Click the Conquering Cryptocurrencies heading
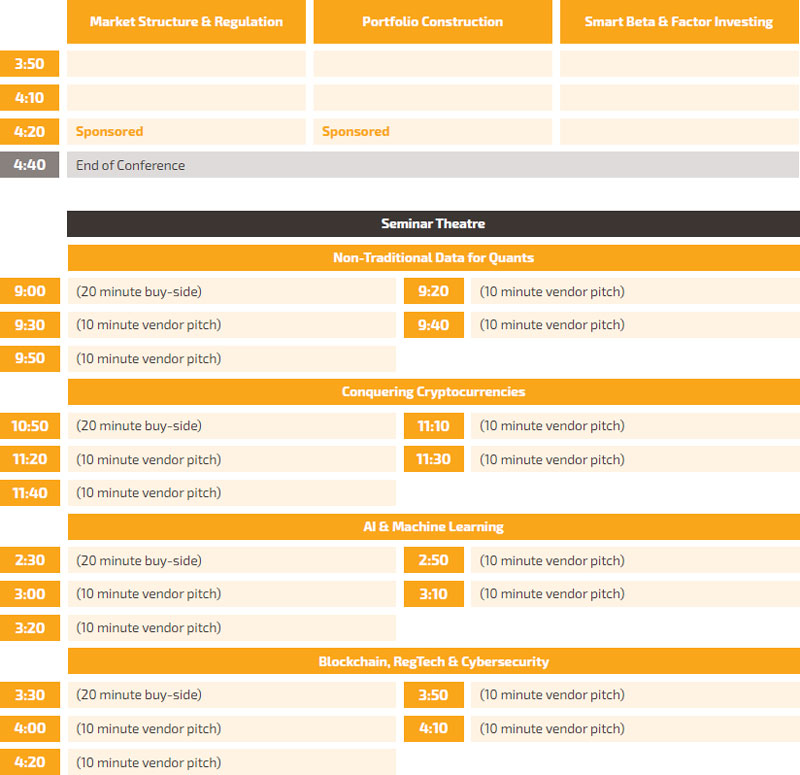Viewport: 800px width, 775px height. pyautogui.click(x=434, y=392)
